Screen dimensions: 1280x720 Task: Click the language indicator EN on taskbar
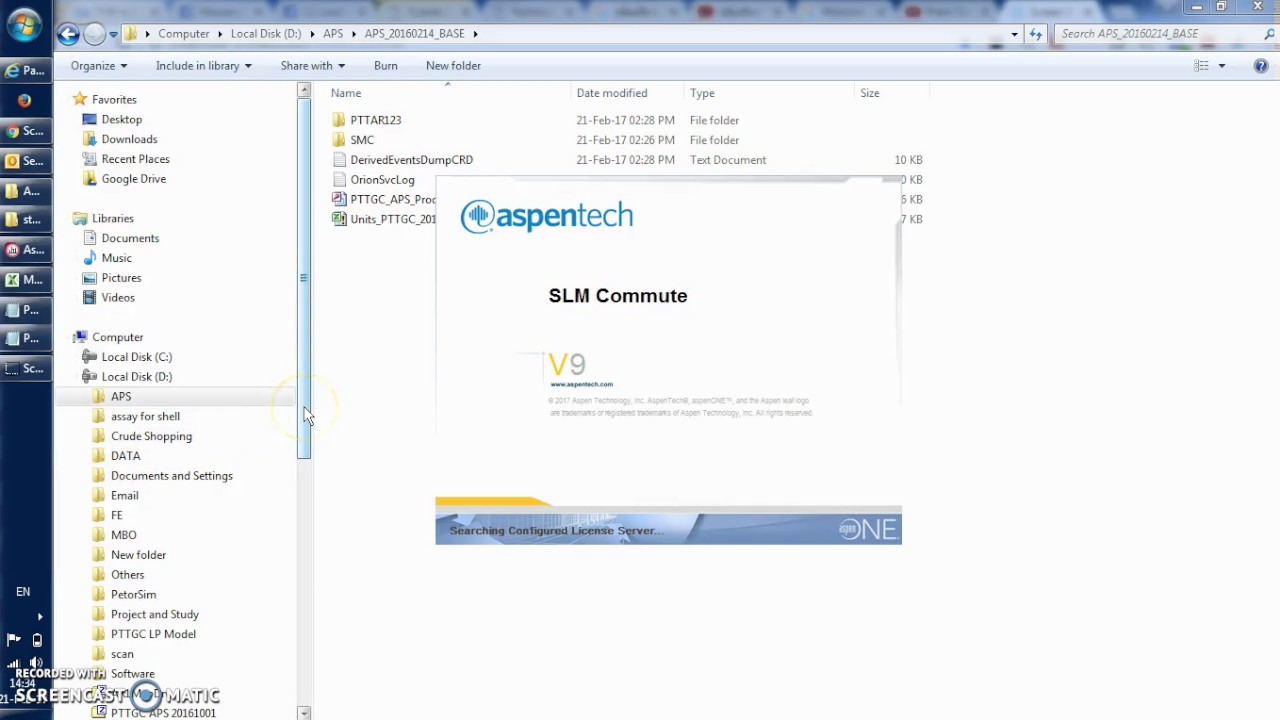[x=23, y=592]
